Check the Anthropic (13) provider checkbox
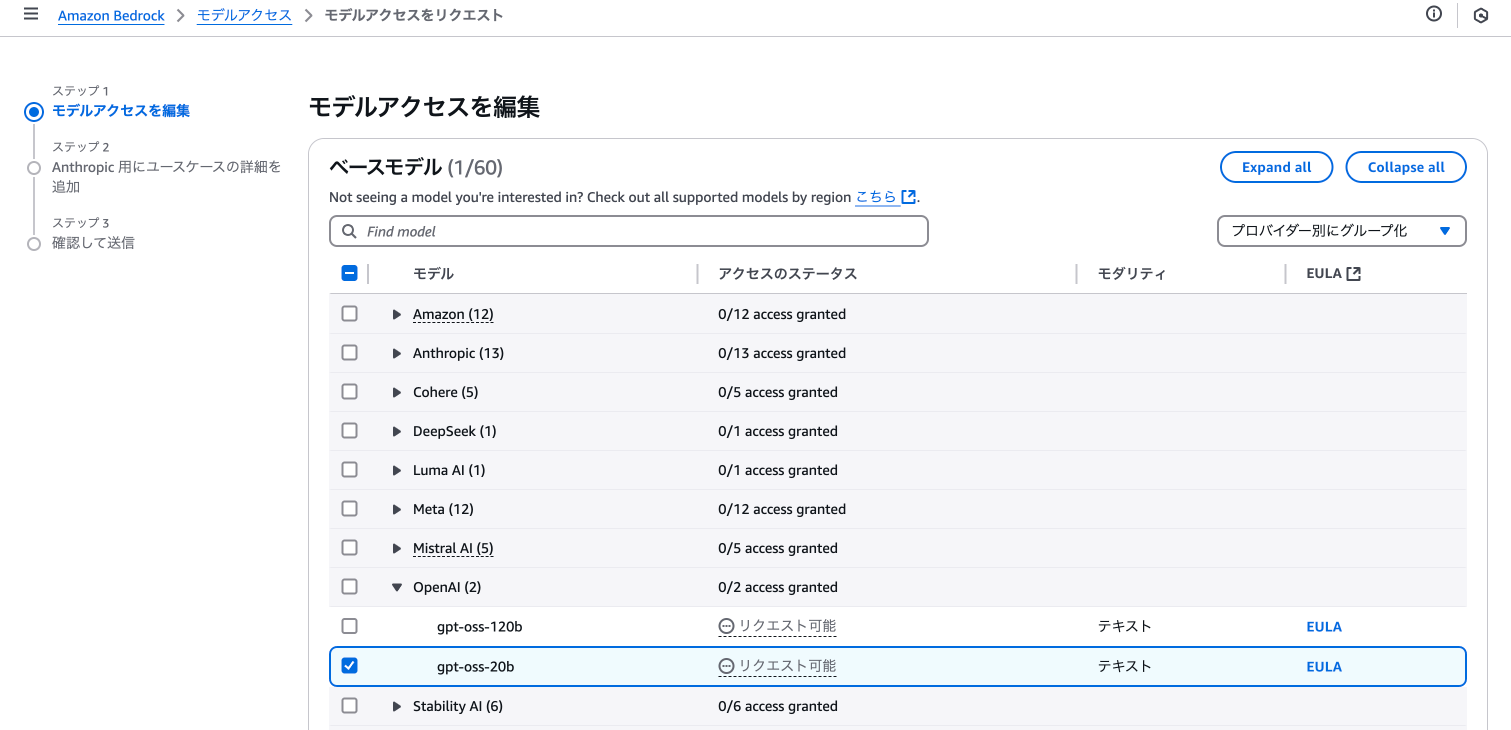 coord(349,352)
